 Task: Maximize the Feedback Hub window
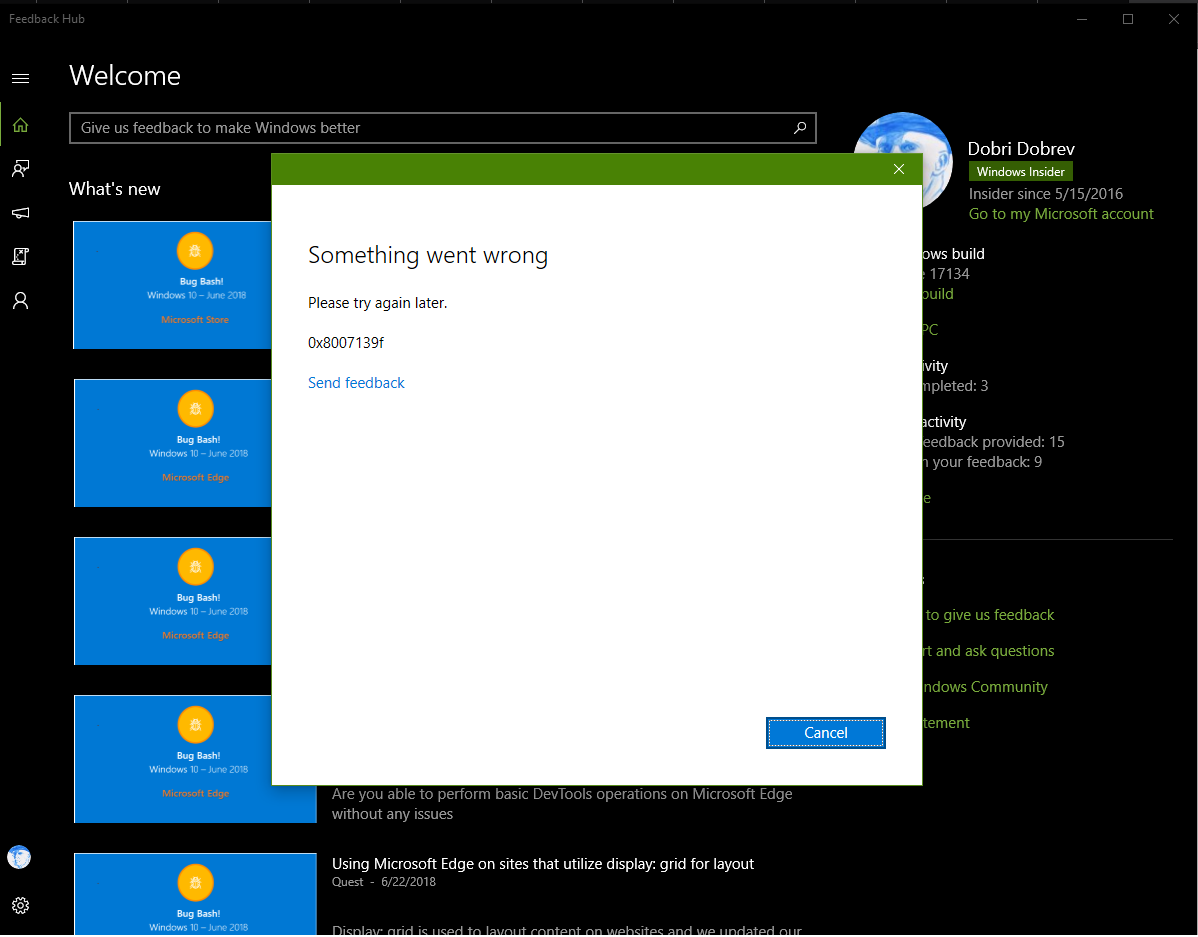tap(1128, 19)
